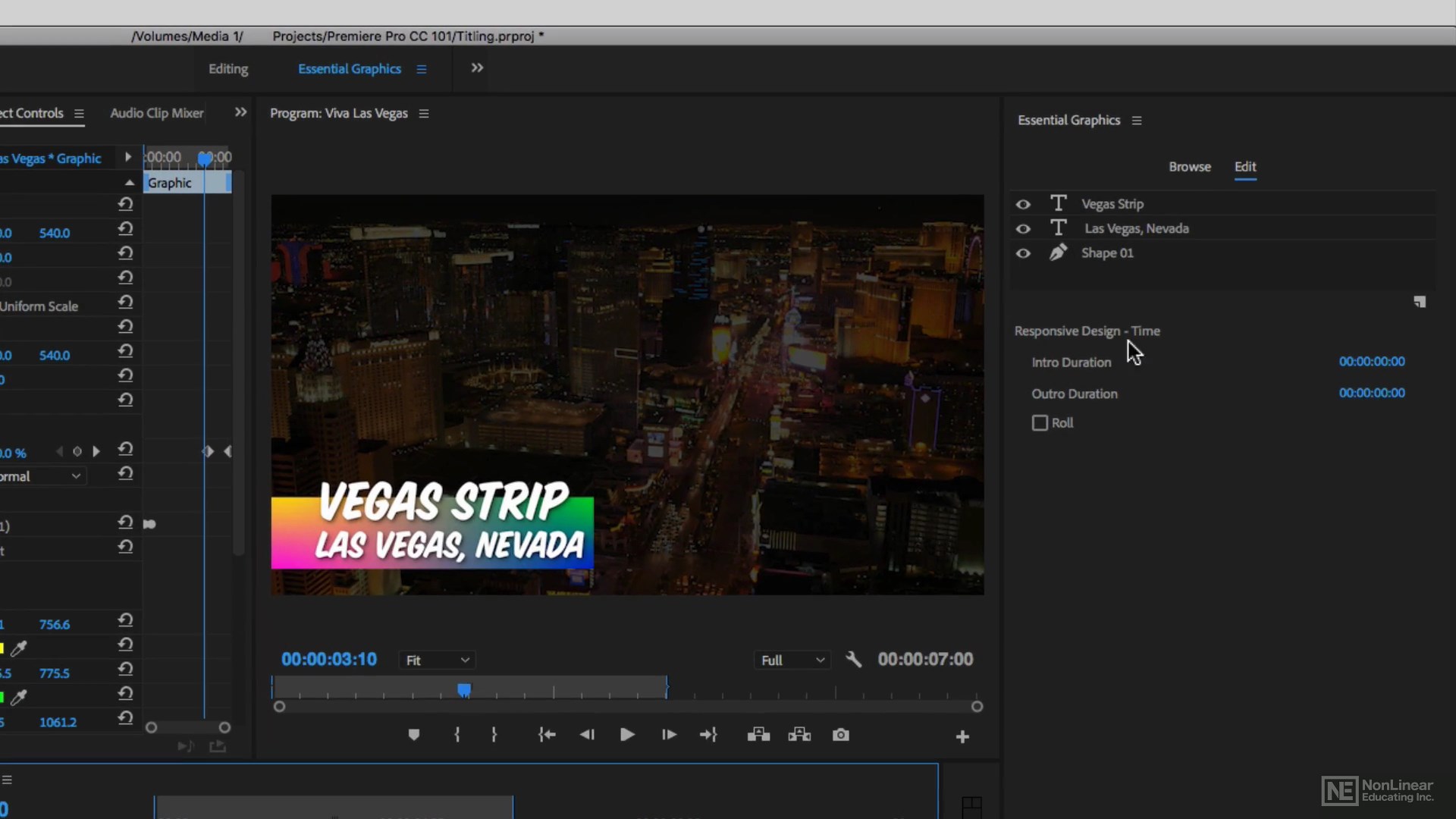Click the Mark In bracket icon
This screenshot has height=819, width=1456.
click(457, 735)
